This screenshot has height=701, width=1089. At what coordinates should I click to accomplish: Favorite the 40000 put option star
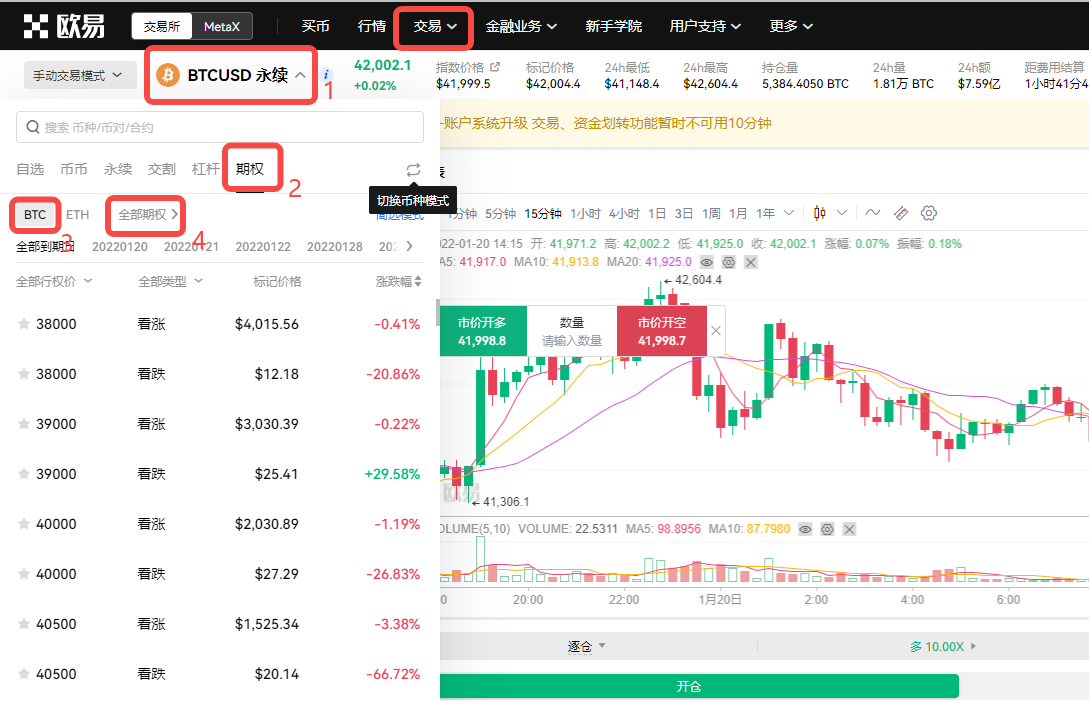[24, 574]
